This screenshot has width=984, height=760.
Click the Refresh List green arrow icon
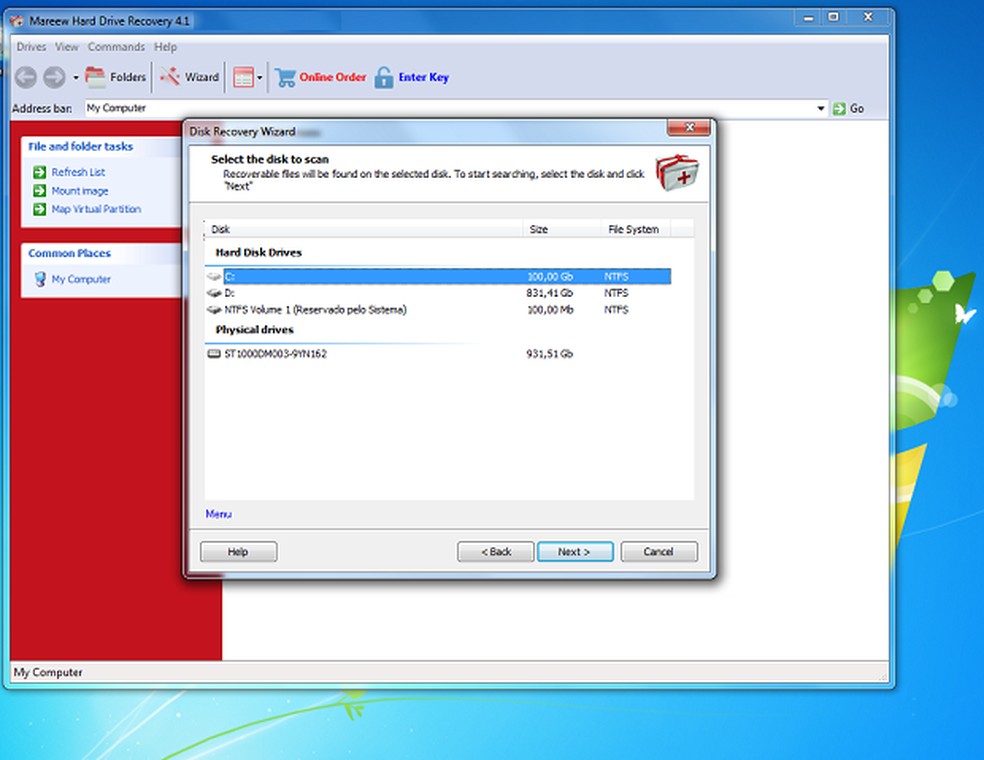[40, 172]
